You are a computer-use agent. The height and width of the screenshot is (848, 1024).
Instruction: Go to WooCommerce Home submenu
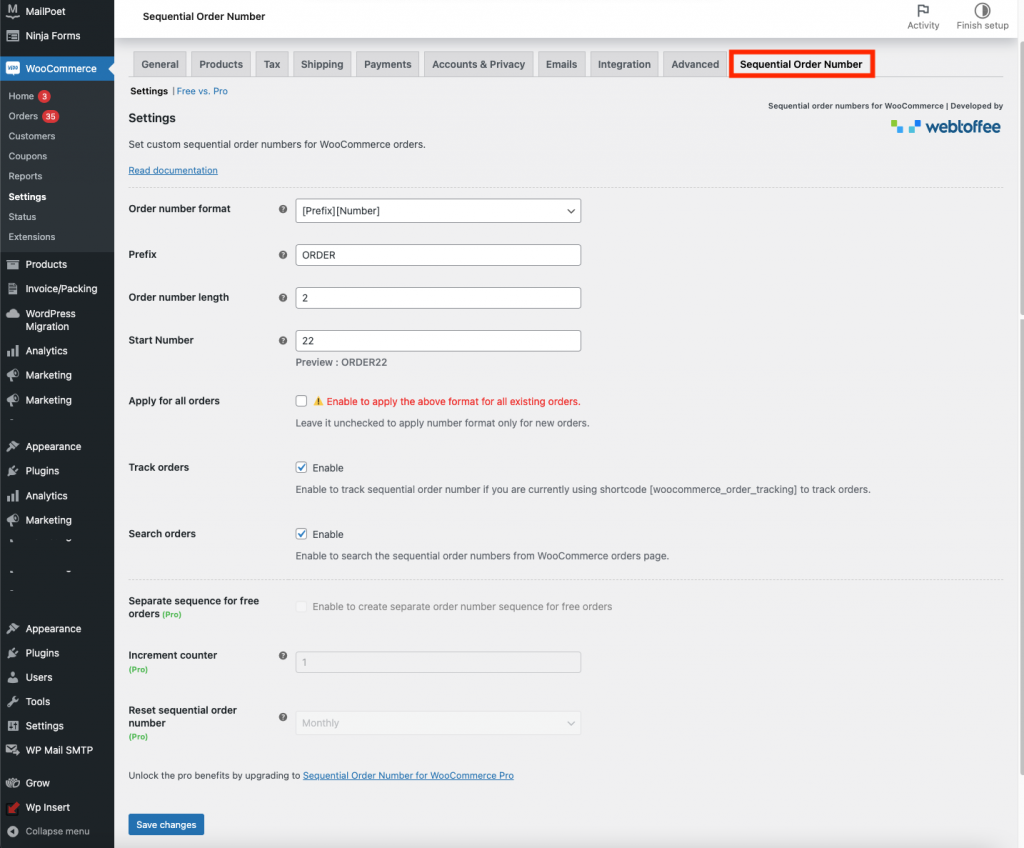21,96
